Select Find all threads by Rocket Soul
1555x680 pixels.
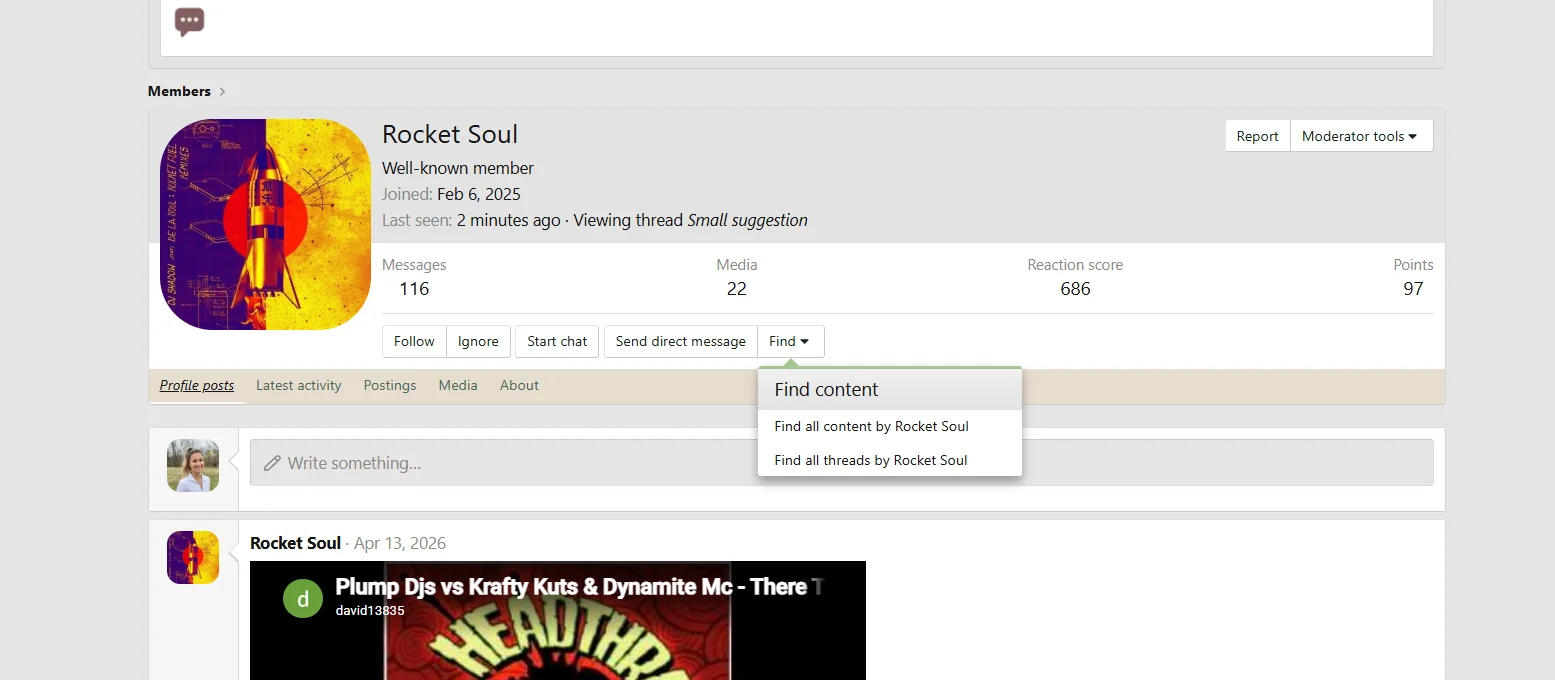[x=890, y=460]
